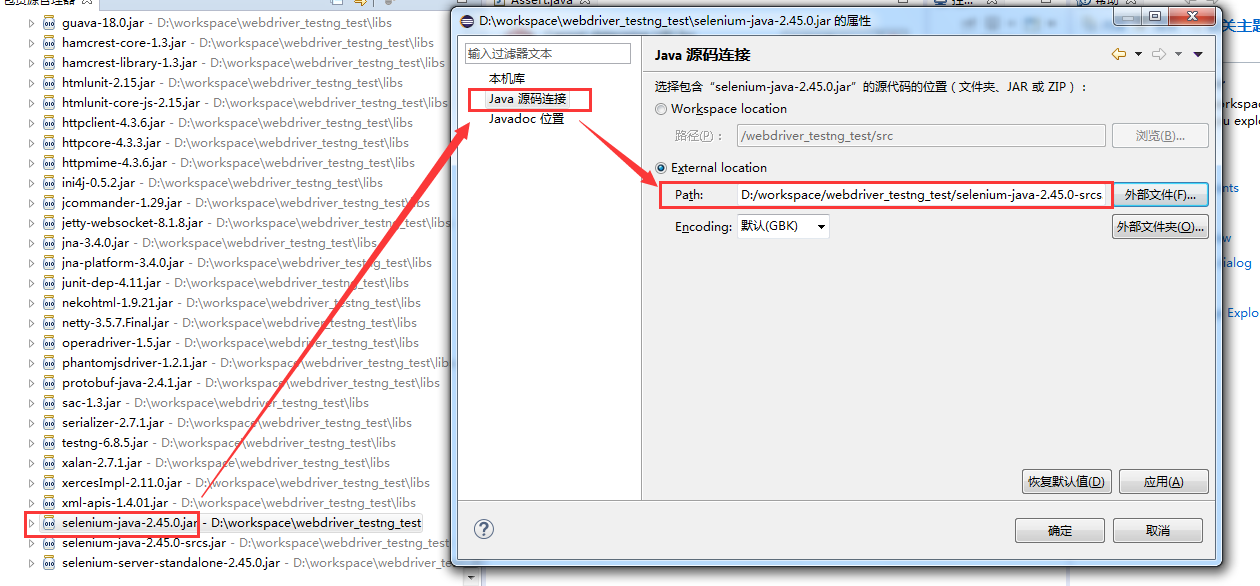This screenshot has width=1260, height=586.
Task: Click the jar icon of phantomjsdriver-1.2.1.jar
Action: tap(49, 362)
